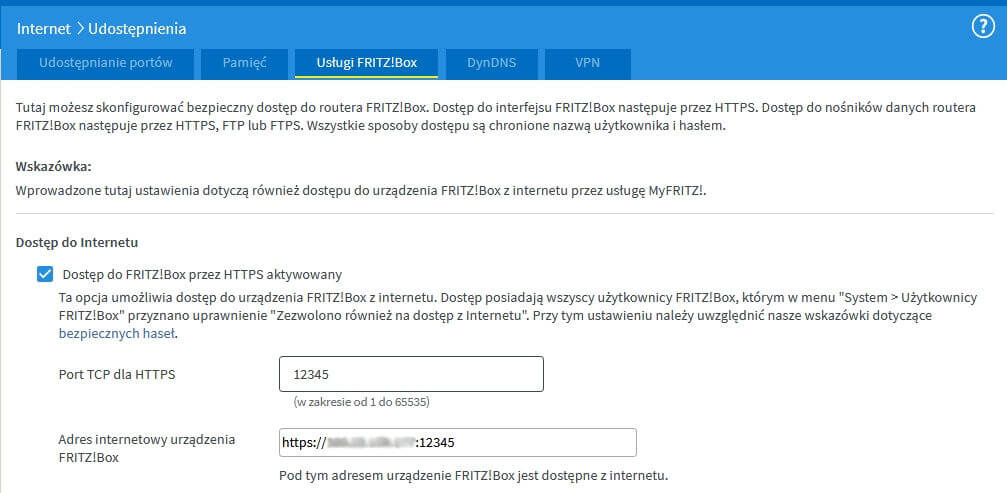This screenshot has width=1007, height=493.
Task: Click the Port TCP dla HTTPS label
Action: click(117, 375)
